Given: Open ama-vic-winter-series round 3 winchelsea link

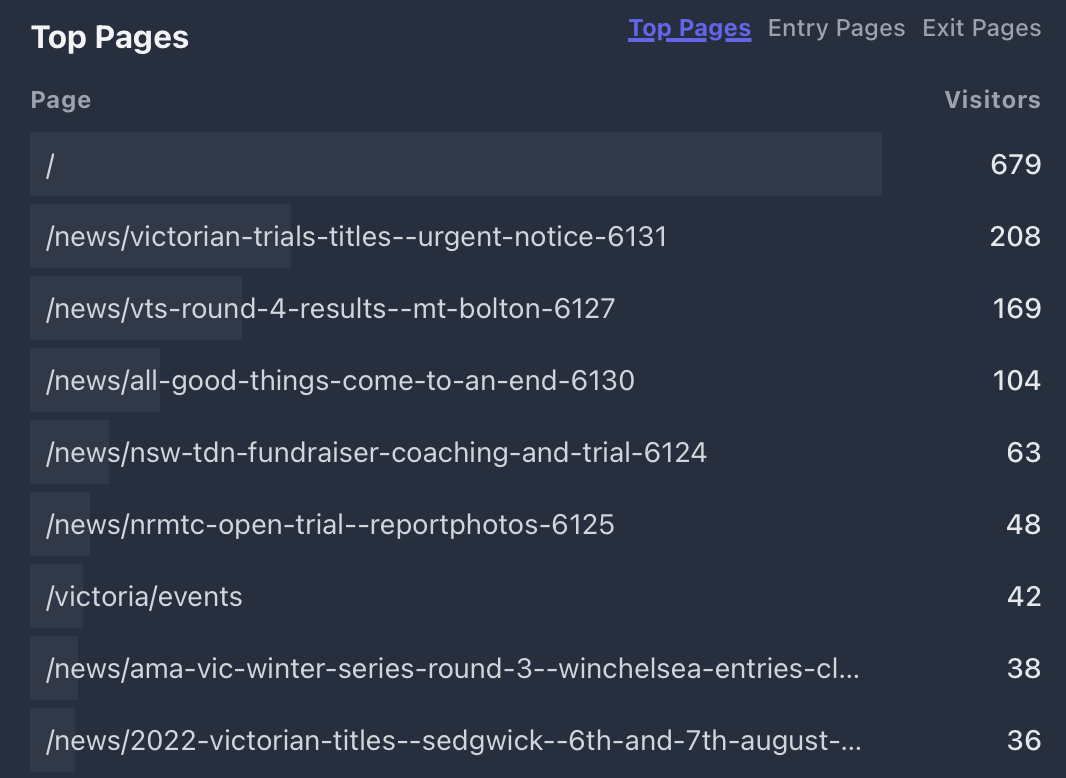Looking at the screenshot, I should pos(453,669).
